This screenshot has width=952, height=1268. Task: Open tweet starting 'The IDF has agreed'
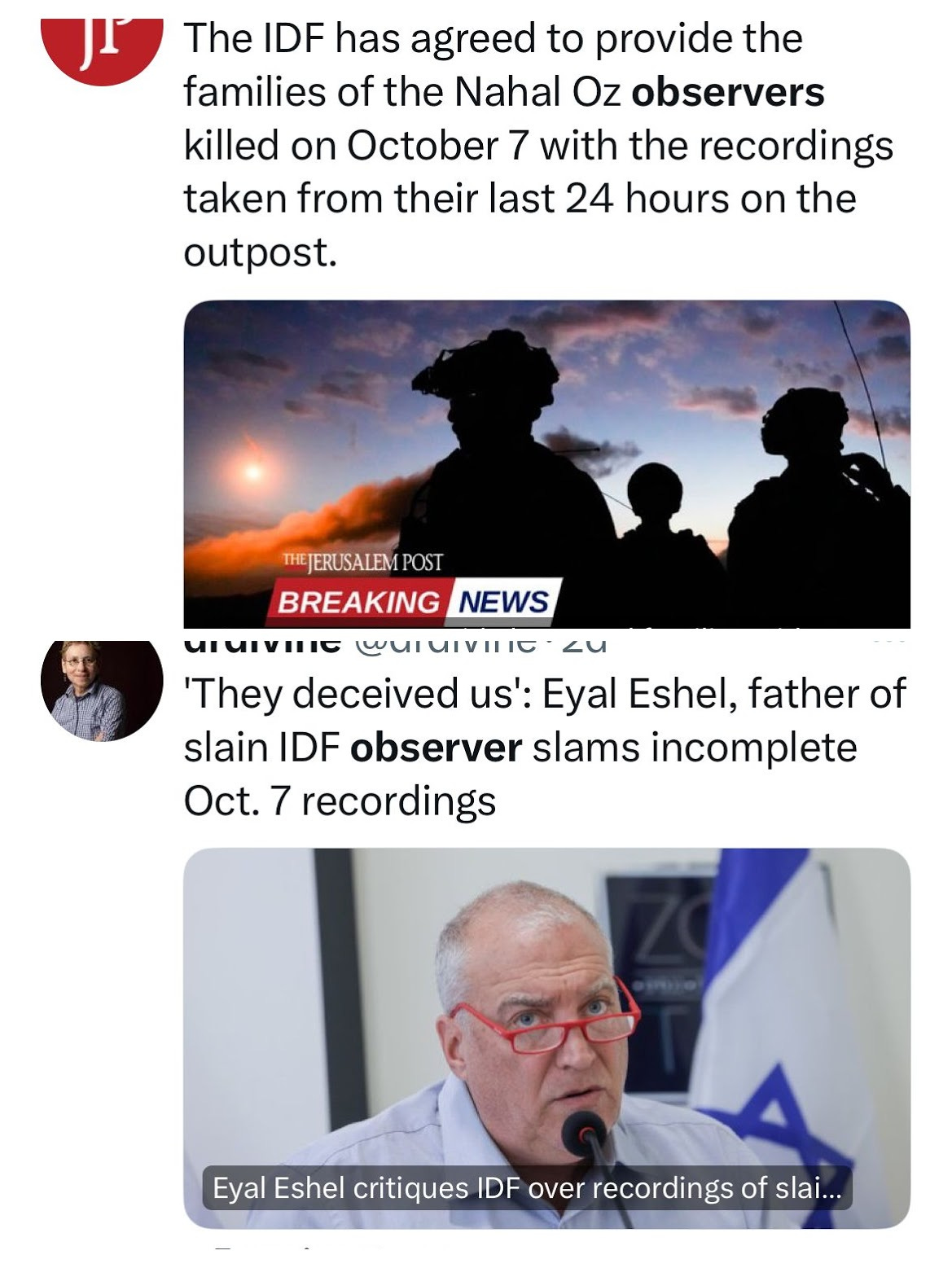tap(538, 145)
